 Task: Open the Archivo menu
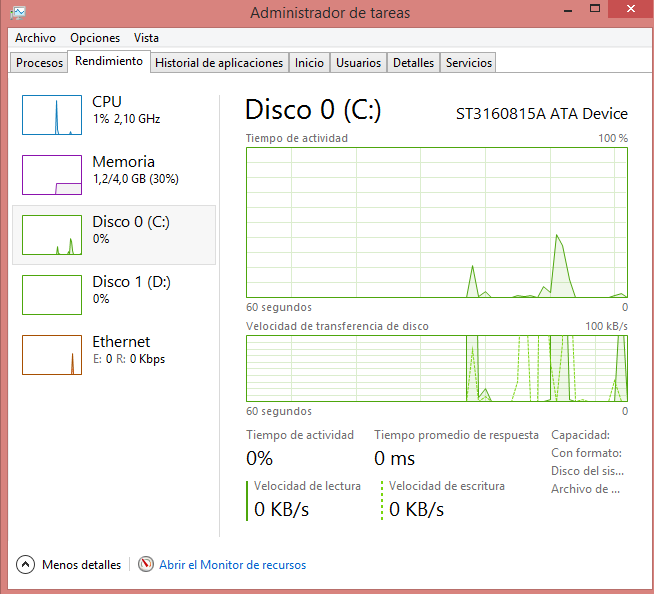tap(35, 38)
